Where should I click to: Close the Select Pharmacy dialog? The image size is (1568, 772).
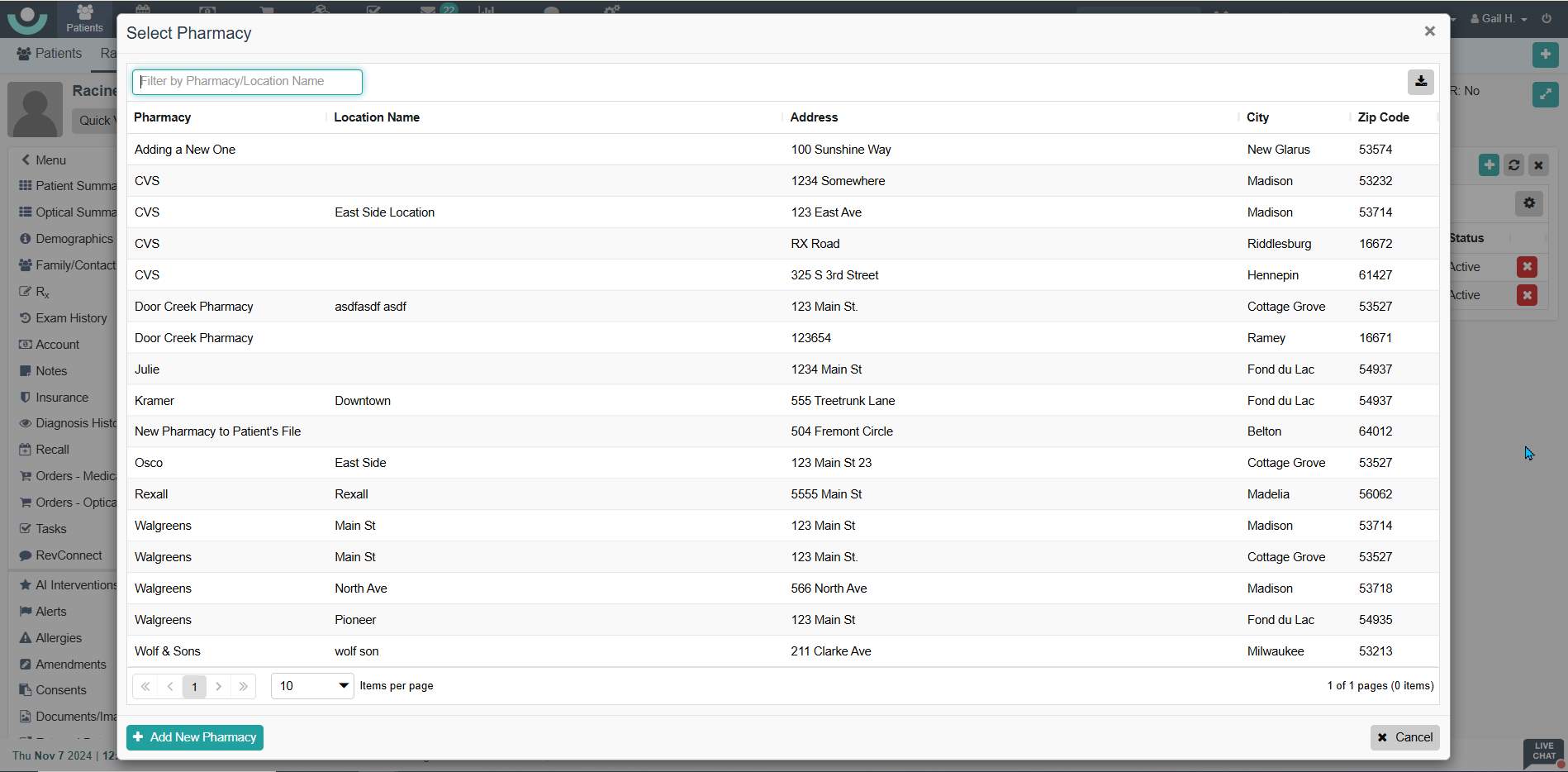(x=1429, y=31)
